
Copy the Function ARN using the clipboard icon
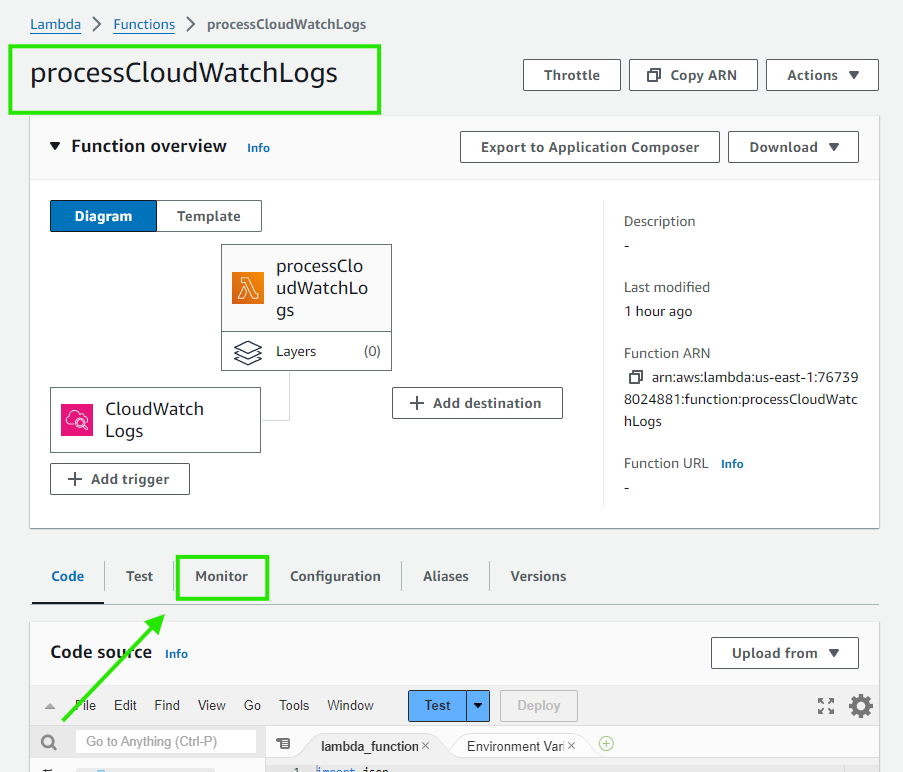point(634,377)
